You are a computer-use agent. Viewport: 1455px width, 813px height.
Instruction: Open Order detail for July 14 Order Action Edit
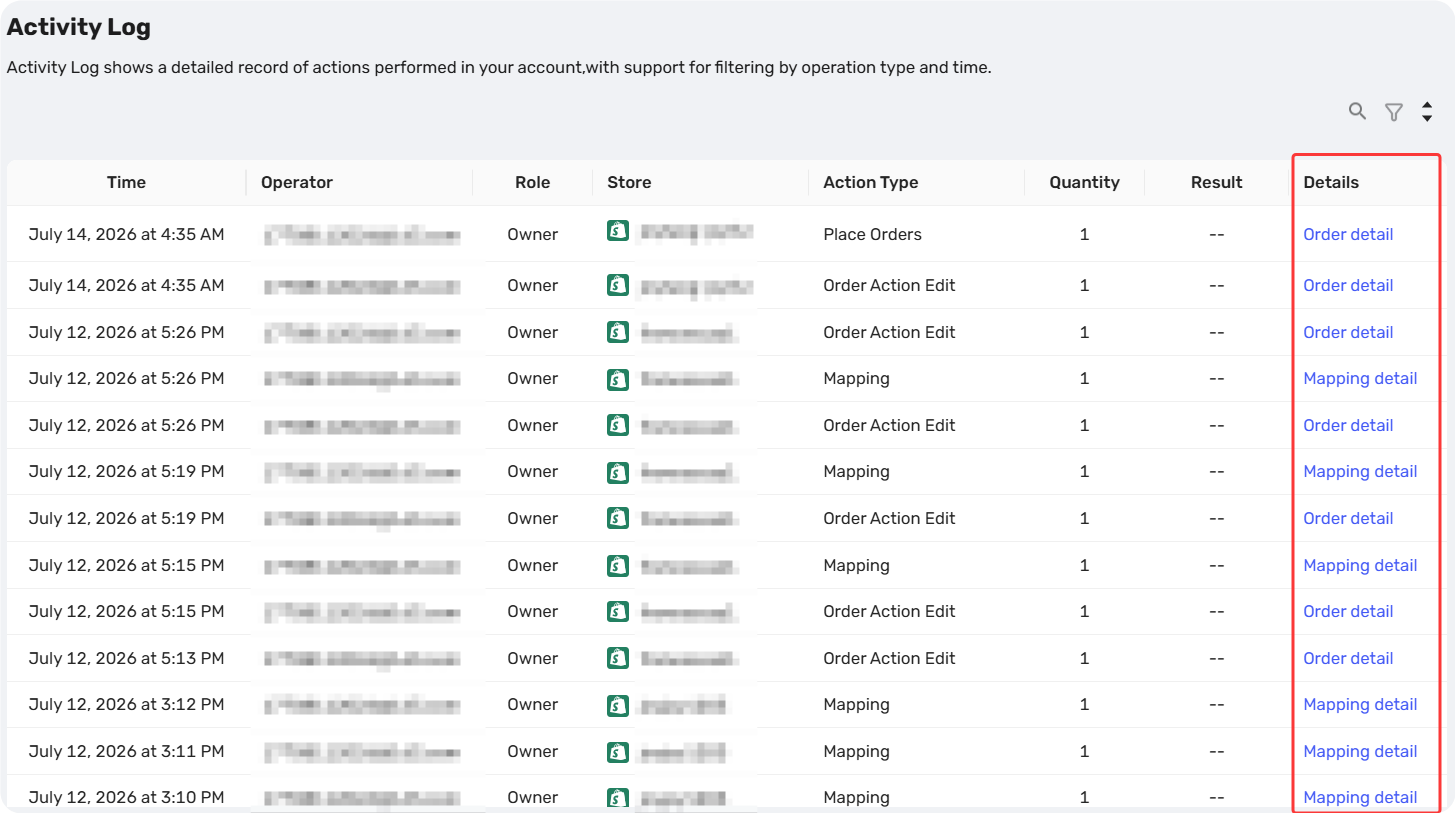pos(1348,285)
